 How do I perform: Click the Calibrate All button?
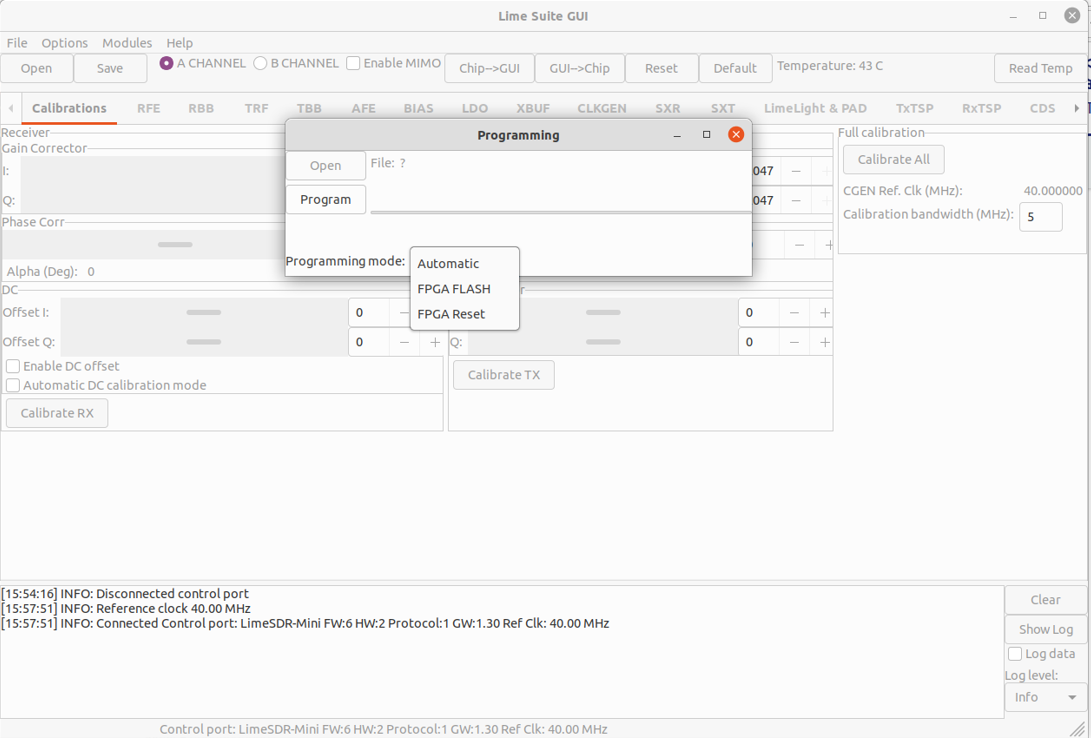tap(893, 159)
